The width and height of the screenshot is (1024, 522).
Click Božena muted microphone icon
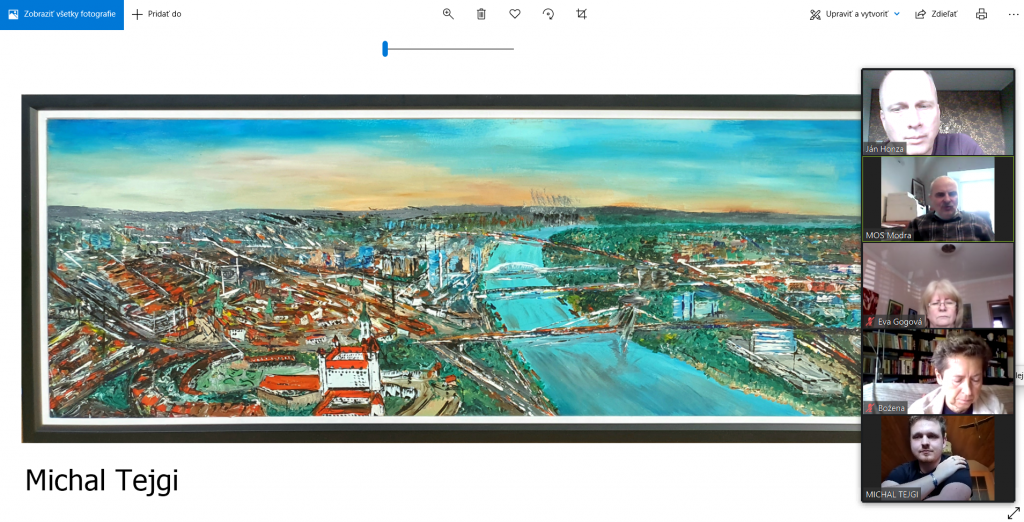(x=870, y=408)
